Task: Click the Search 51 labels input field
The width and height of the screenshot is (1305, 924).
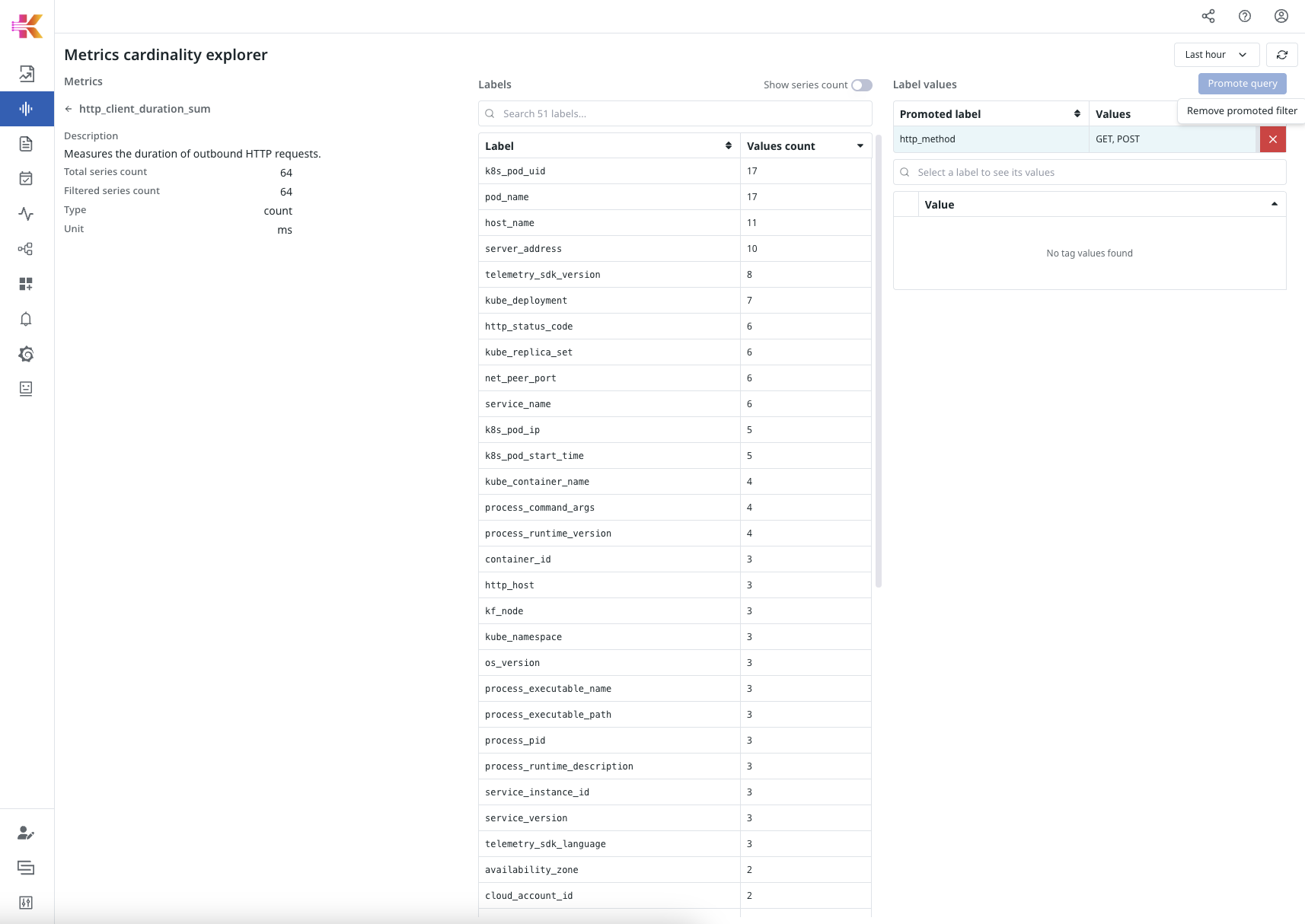Action: [675, 113]
